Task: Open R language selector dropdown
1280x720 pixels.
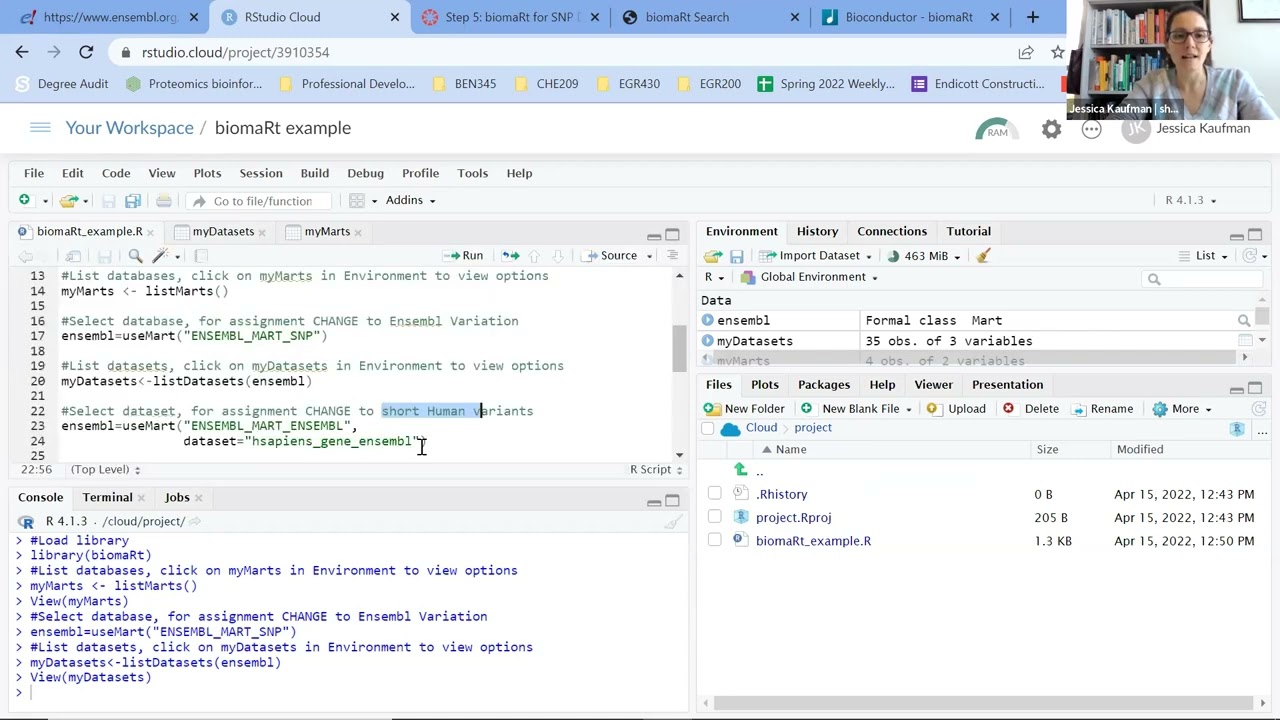Action: (x=714, y=277)
